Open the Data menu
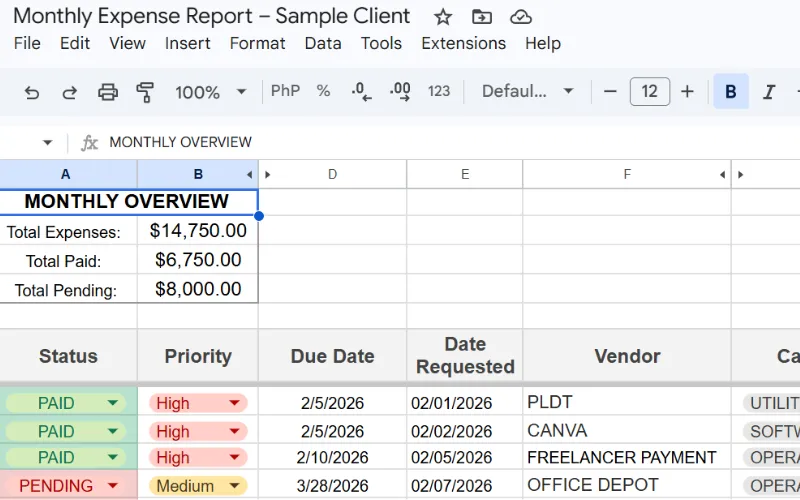This screenshot has width=800, height=500. click(x=323, y=43)
